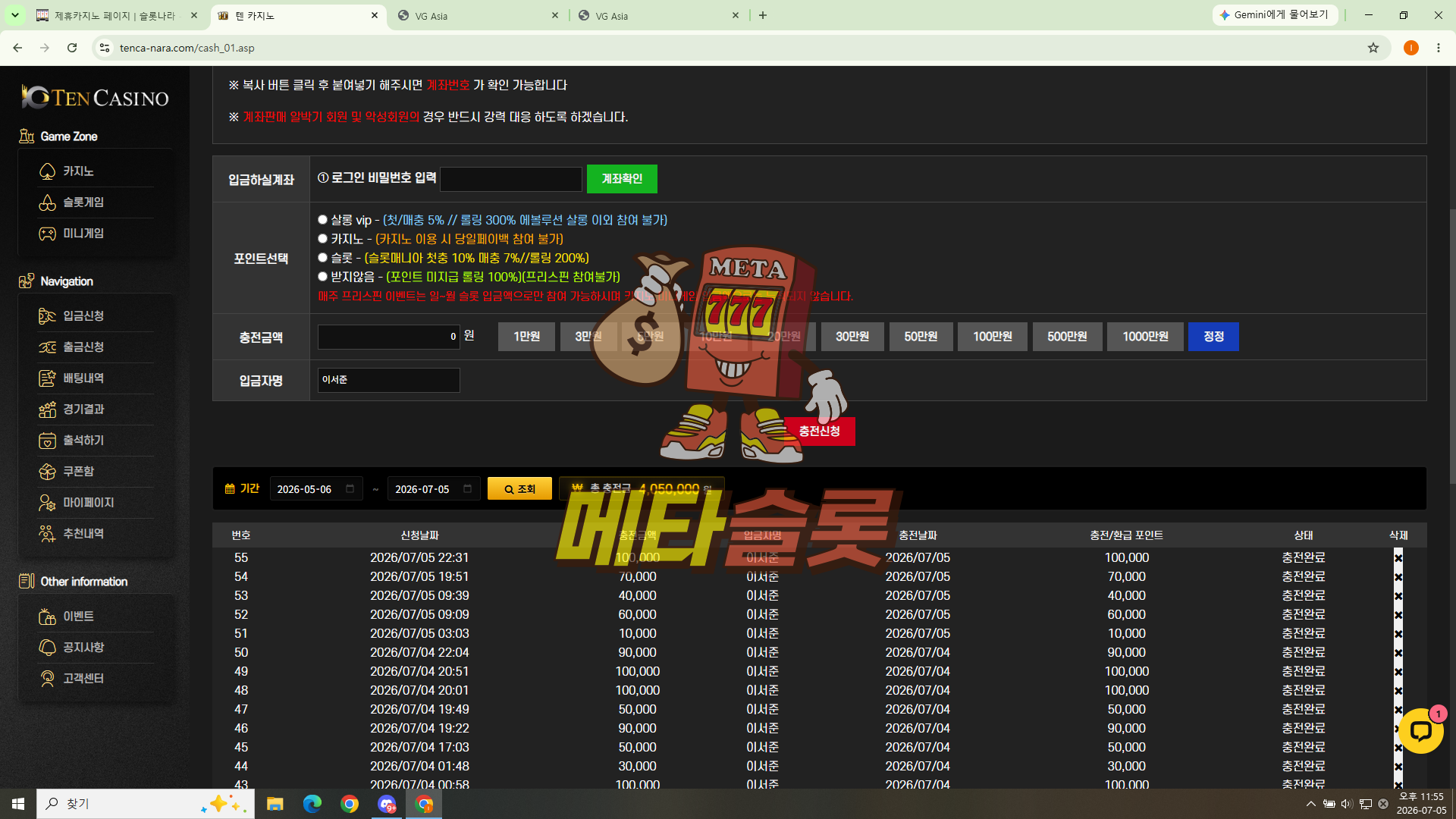
Task: Click the 출석하기 calendar icon
Action: [47, 441]
